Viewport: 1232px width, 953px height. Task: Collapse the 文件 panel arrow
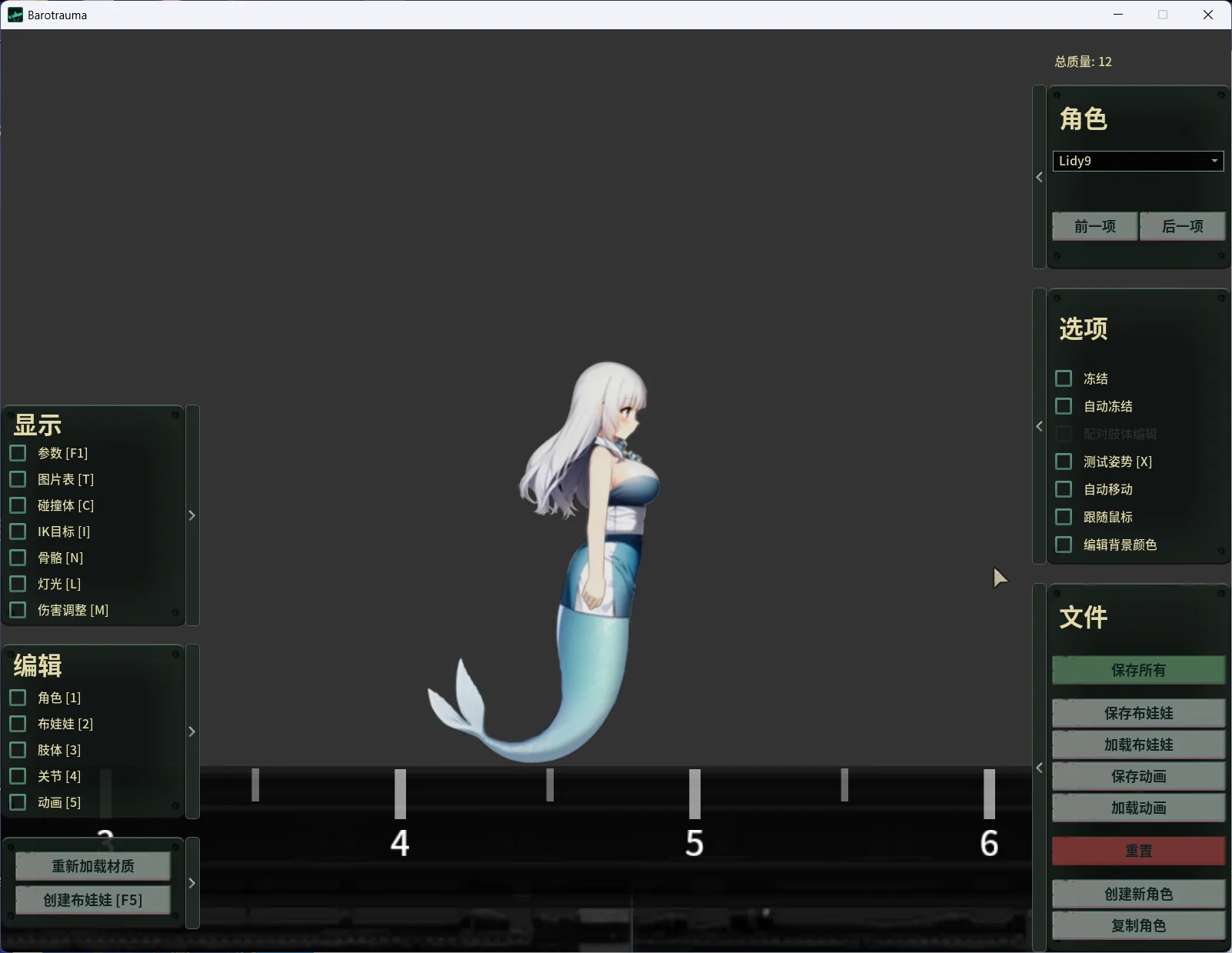(1039, 768)
